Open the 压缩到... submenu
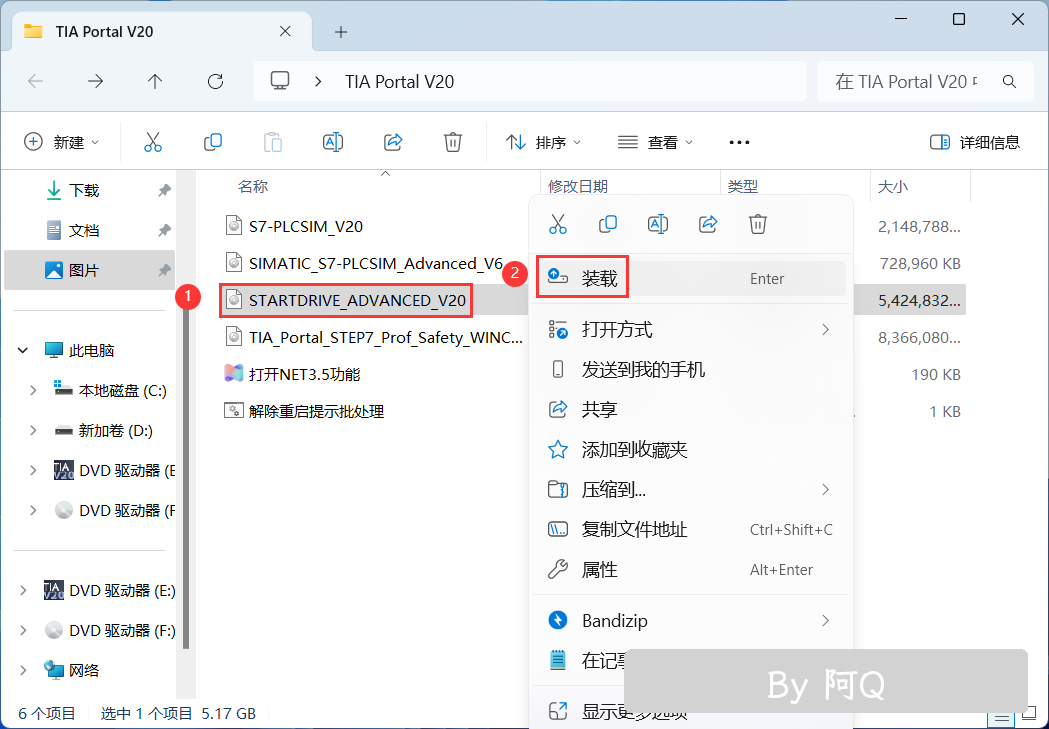The width and height of the screenshot is (1049, 729). [690, 490]
